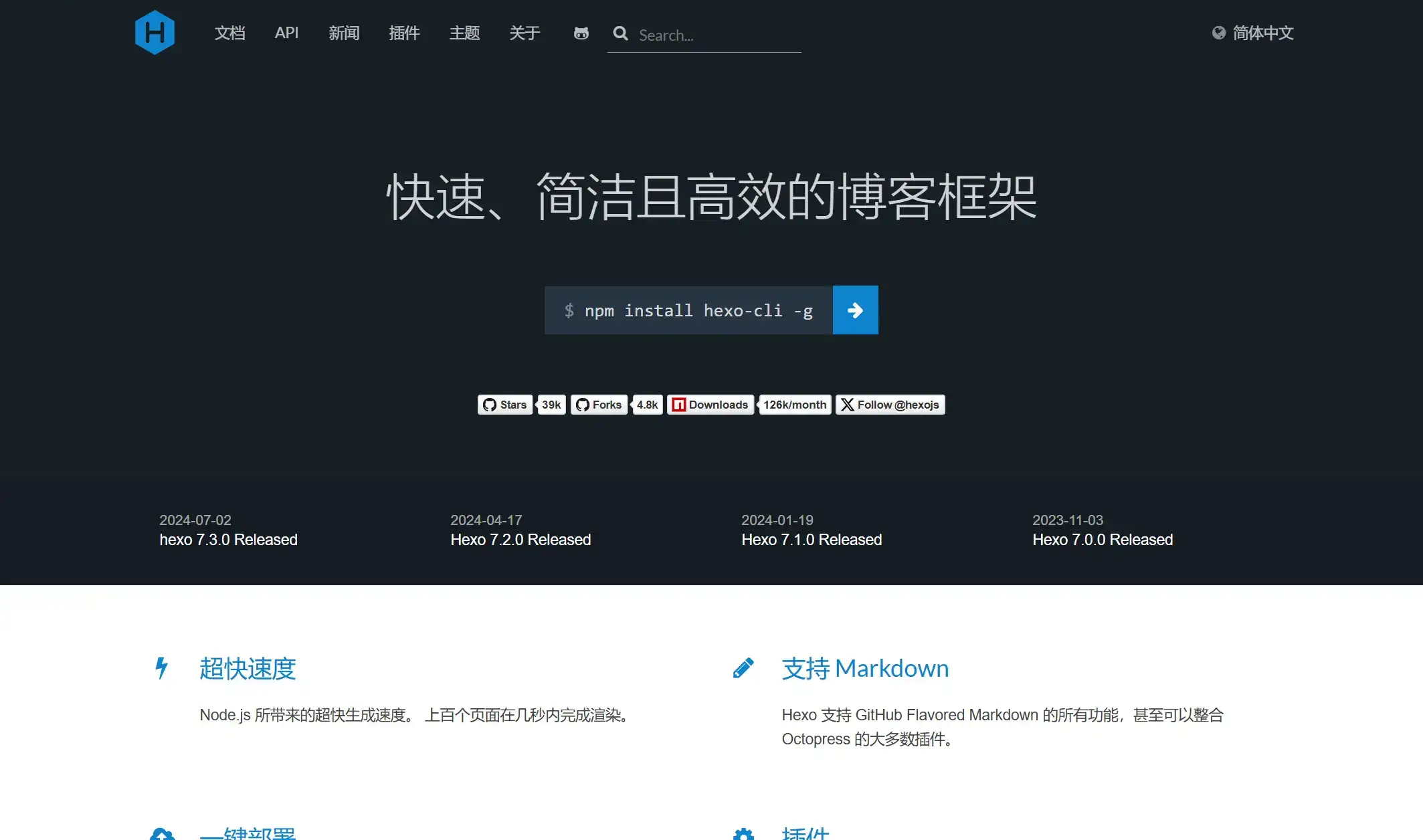This screenshot has height=840, width=1423.
Task: Click the GitHub Forks badge
Action: [599, 405]
